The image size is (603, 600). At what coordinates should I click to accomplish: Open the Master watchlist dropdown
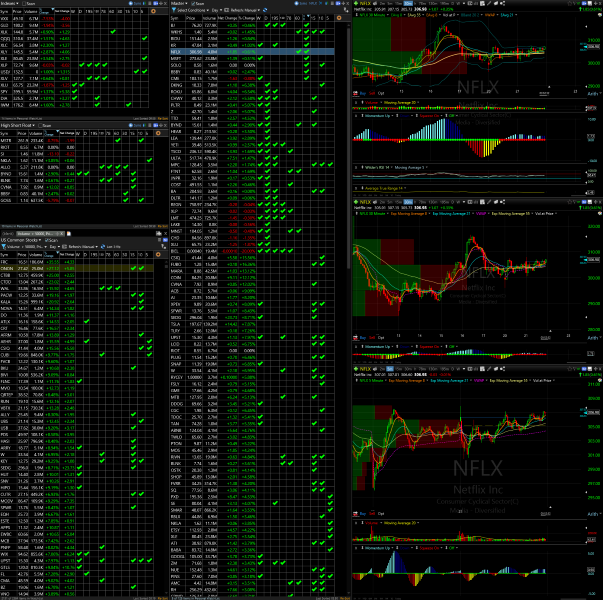[179, 3]
